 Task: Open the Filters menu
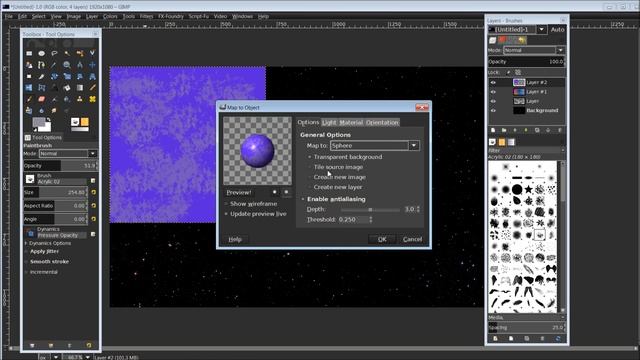point(146,16)
